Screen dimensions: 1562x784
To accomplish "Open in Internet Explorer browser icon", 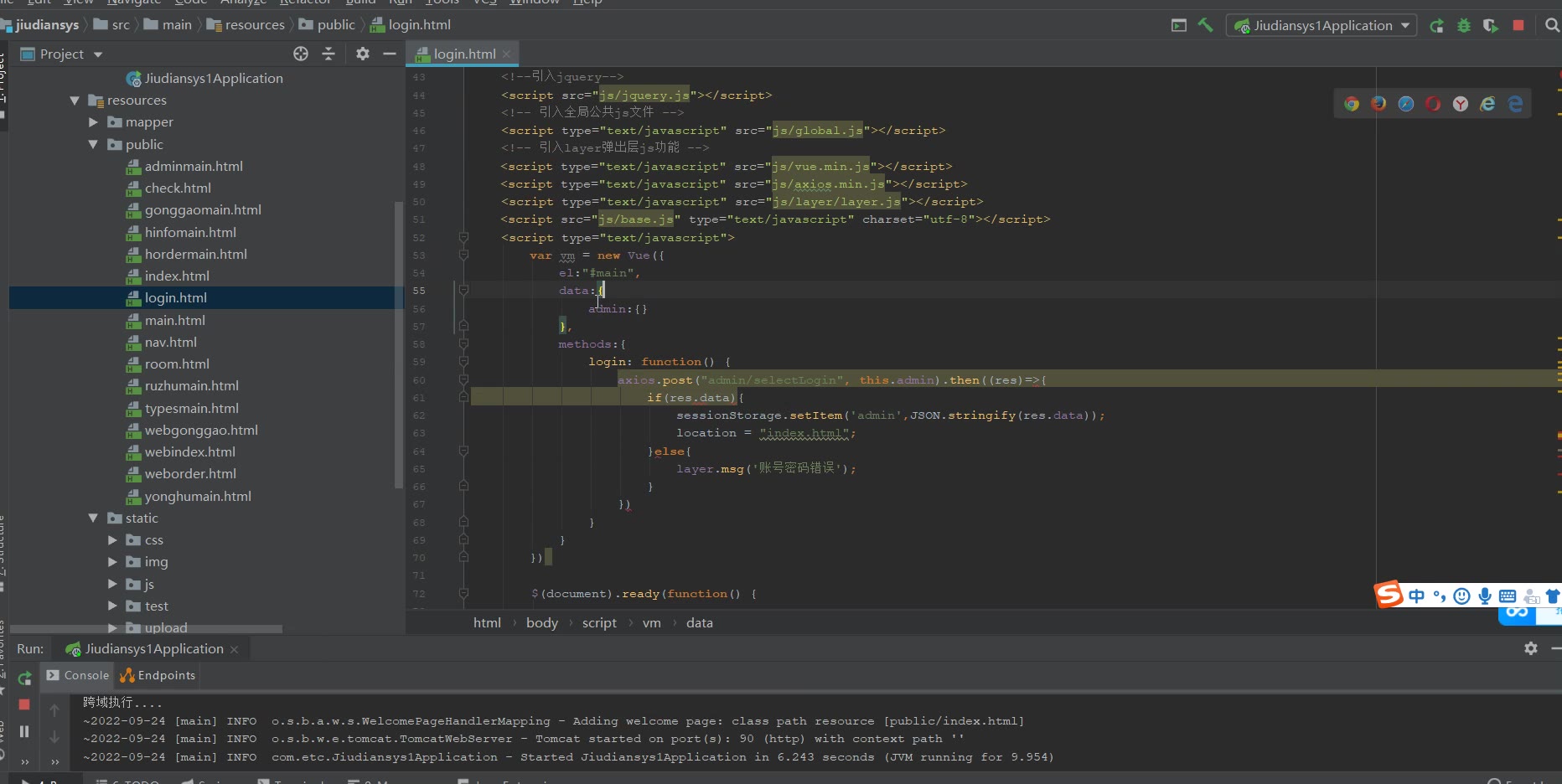I will tap(1487, 104).
